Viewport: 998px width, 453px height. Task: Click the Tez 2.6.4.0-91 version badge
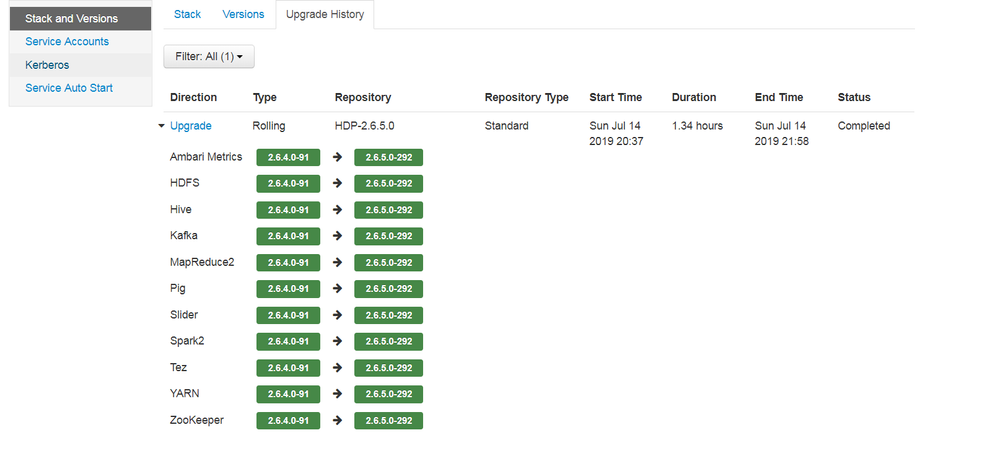(288, 368)
